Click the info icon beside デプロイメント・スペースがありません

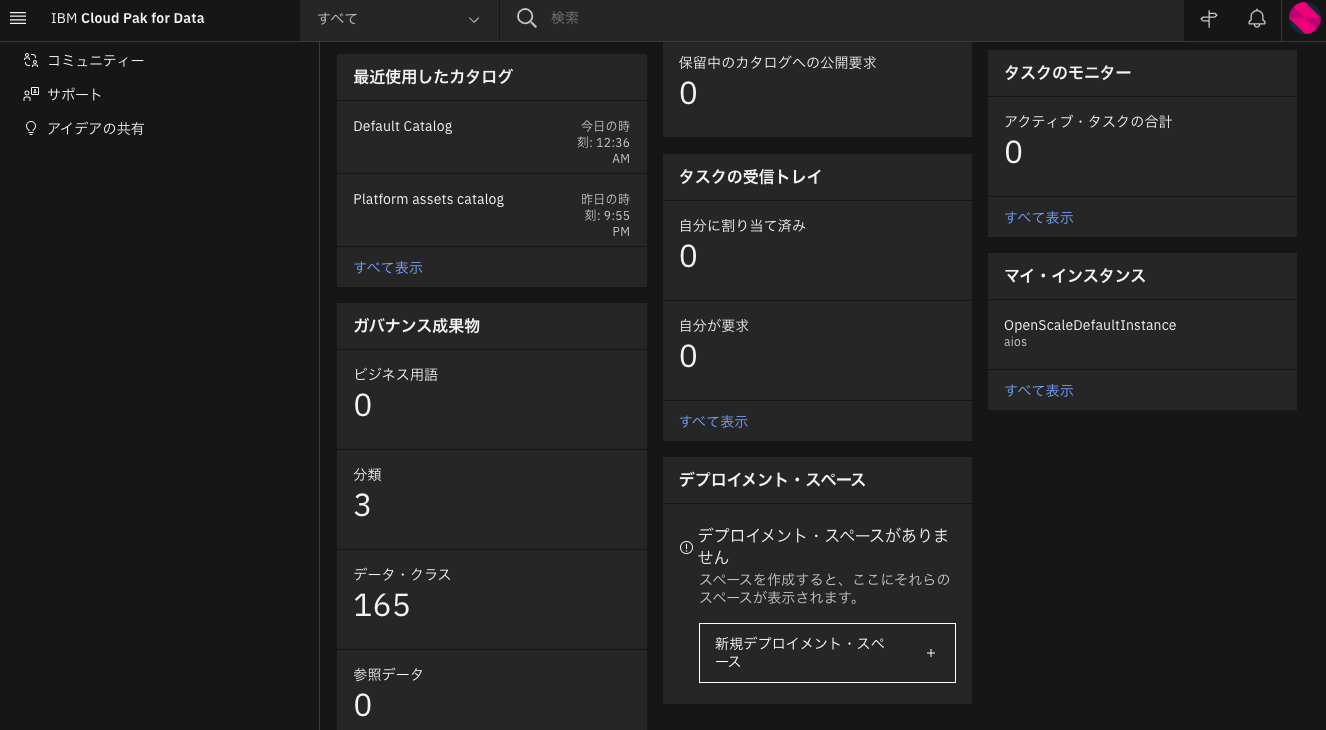coord(686,547)
